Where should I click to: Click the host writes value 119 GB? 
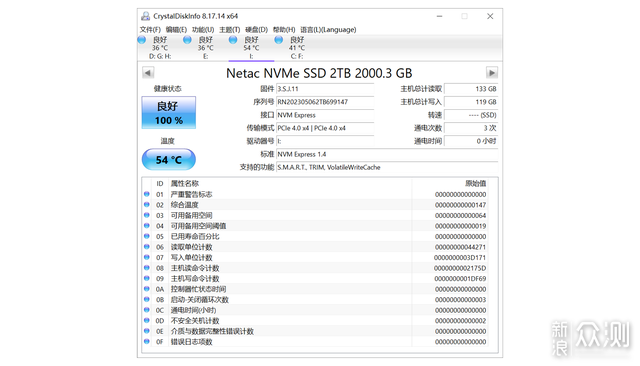(471, 102)
